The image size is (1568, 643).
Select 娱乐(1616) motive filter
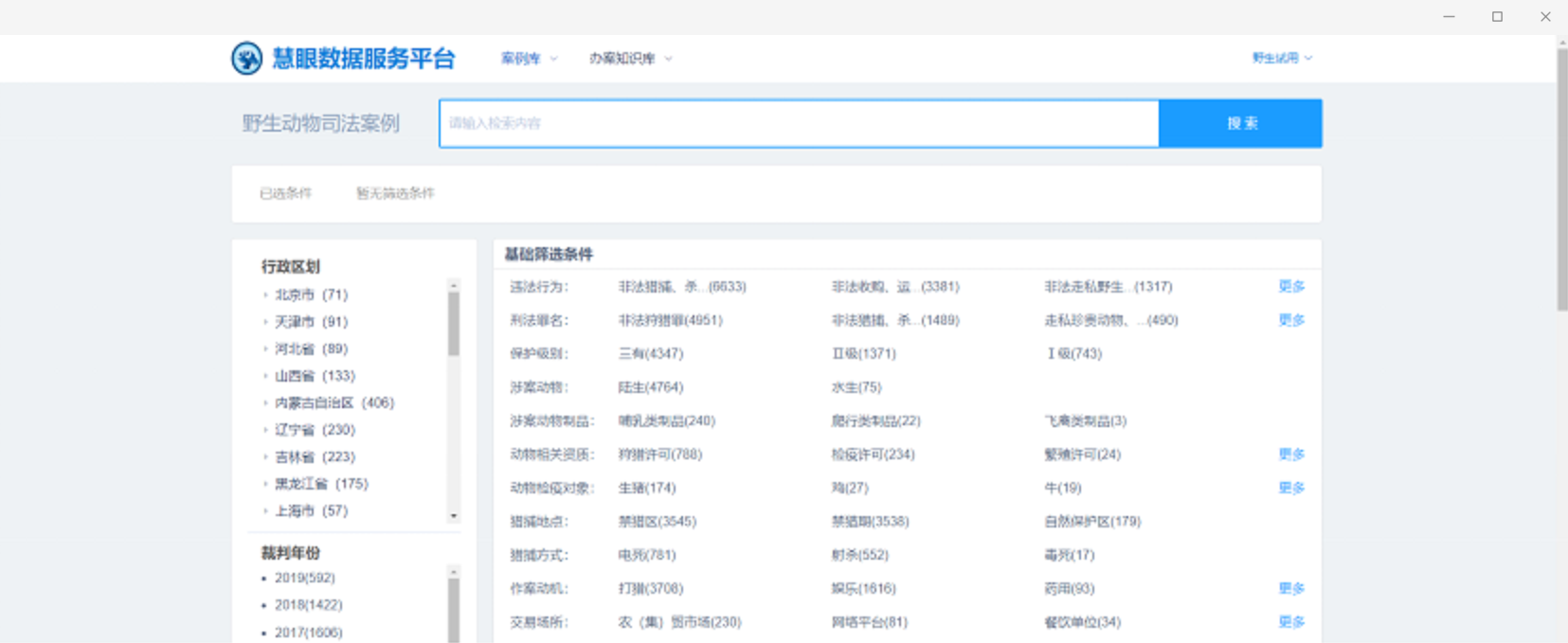pyautogui.click(x=863, y=588)
